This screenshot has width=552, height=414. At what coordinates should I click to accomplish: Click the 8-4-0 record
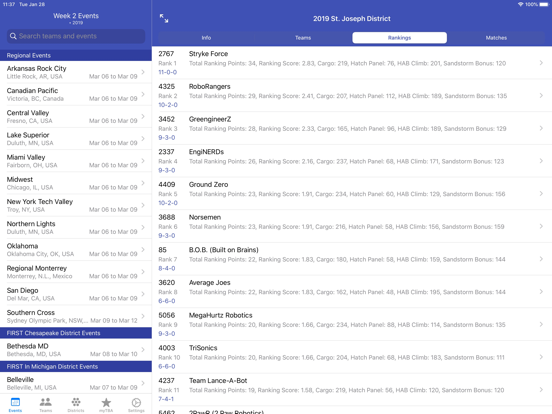coord(167,269)
